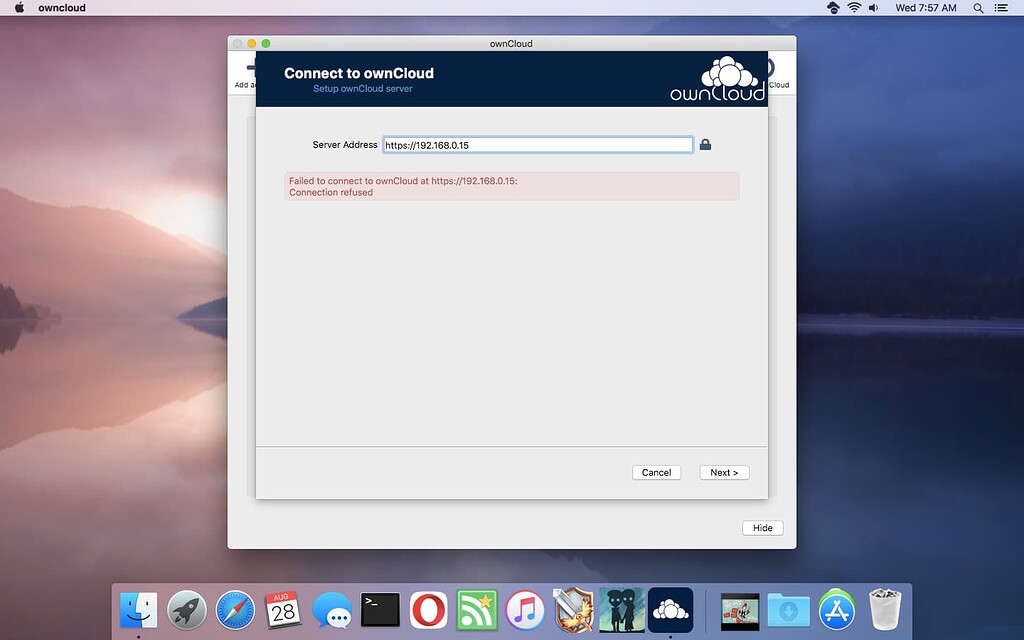Click the Next > button
Screen dimensions: 1024x640
click(724, 472)
